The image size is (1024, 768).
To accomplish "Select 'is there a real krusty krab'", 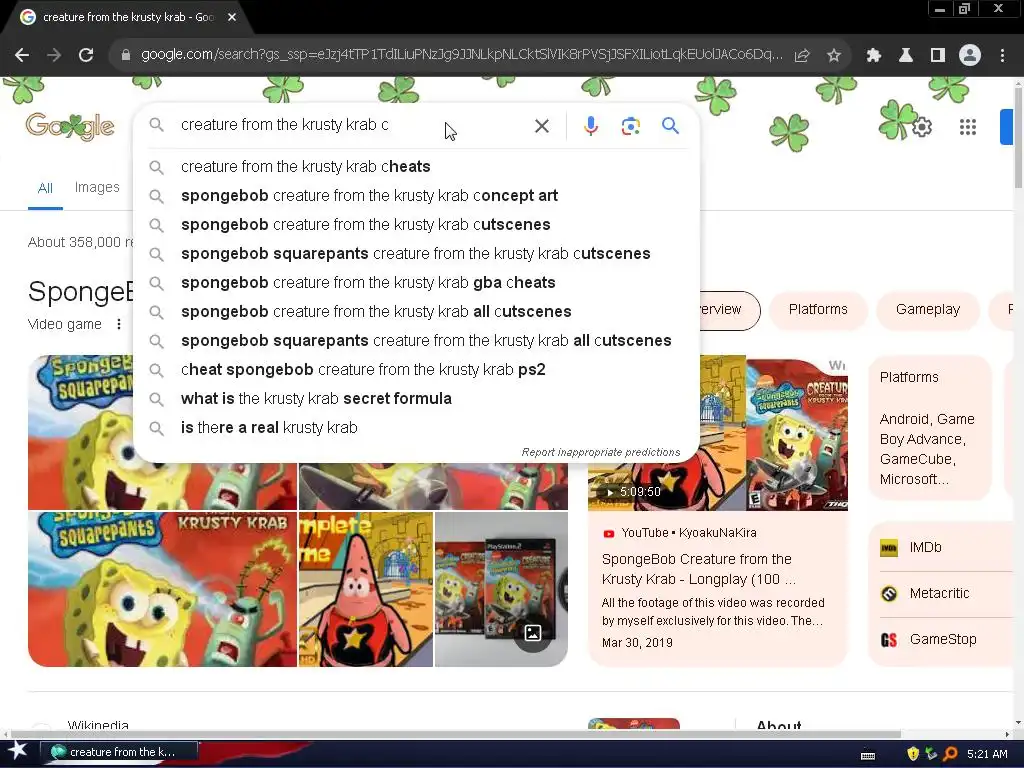I will click(417, 427).
